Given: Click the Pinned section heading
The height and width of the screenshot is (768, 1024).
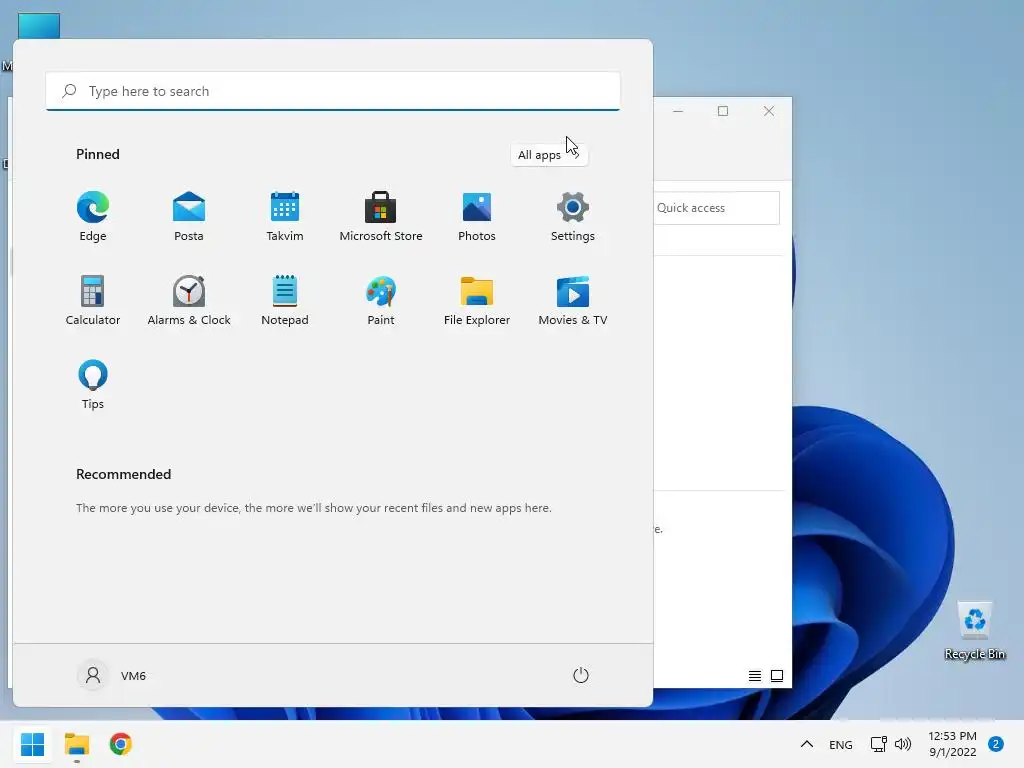Looking at the screenshot, I should coord(98,154).
